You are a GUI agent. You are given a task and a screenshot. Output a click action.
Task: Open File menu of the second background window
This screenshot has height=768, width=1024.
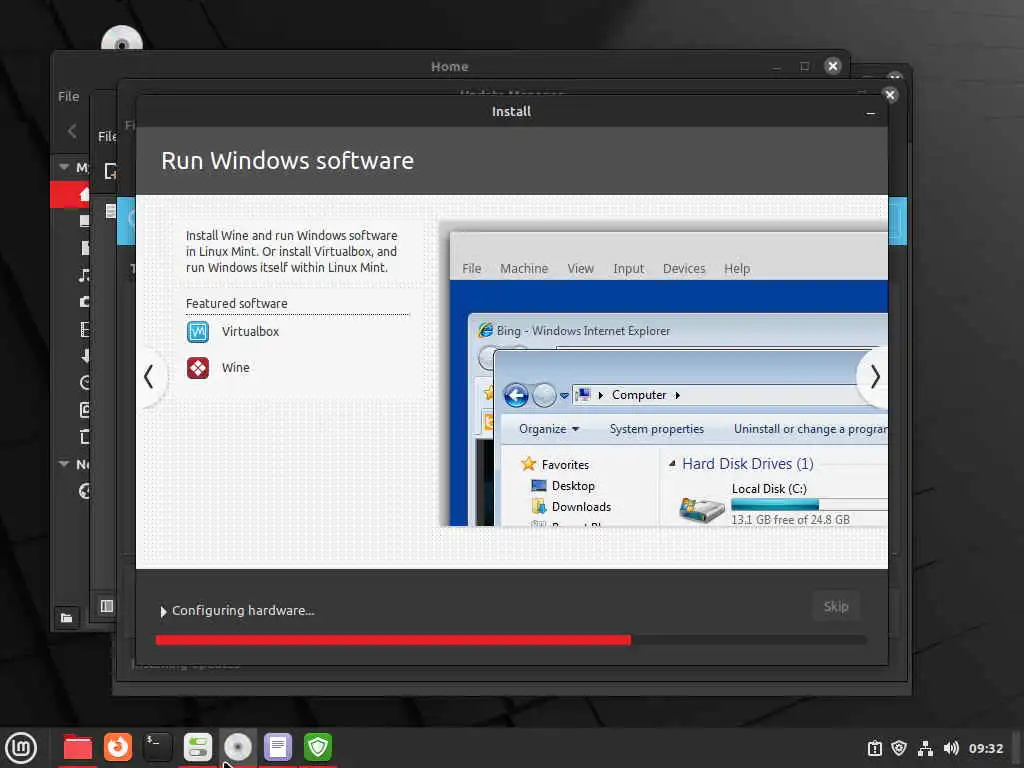(107, 136)
